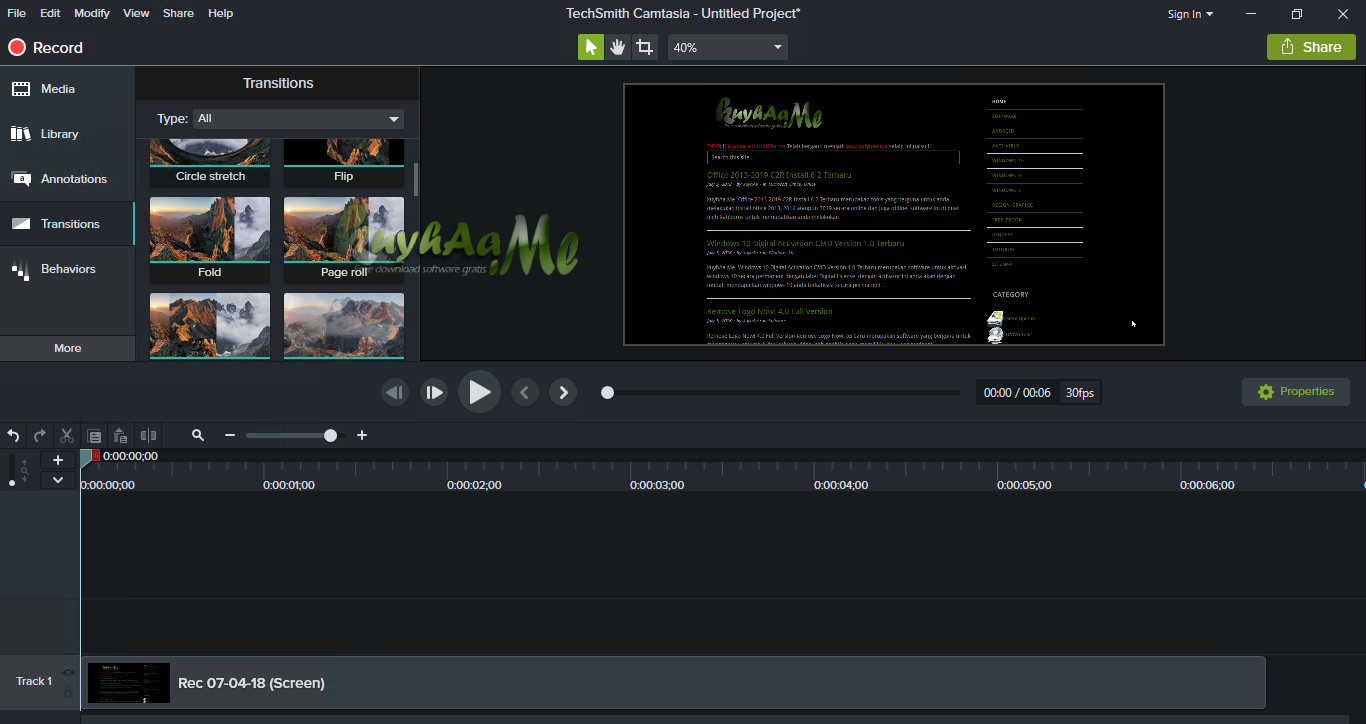The width and height of the screenshot is (1366, 724).
Task: Switch to the Media tab
Action: tap(67, 89)
